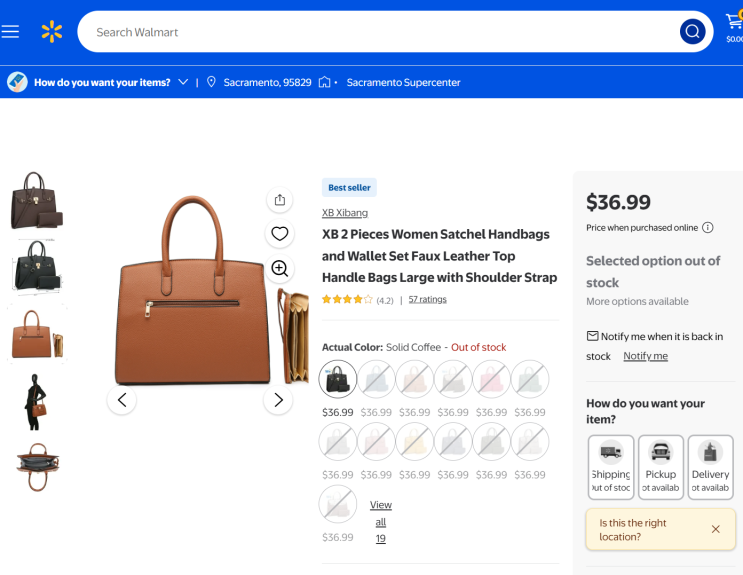Select the Shipping fulfillment option

(x=610, y=466)
